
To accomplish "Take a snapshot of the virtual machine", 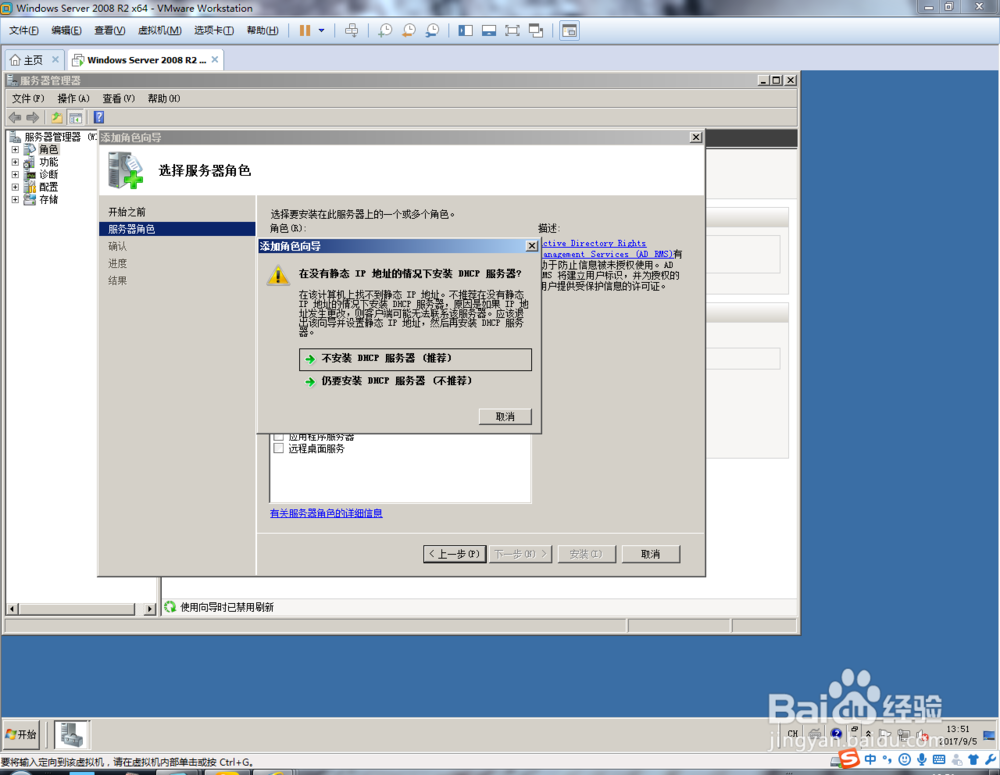I will tap(385, 31).
